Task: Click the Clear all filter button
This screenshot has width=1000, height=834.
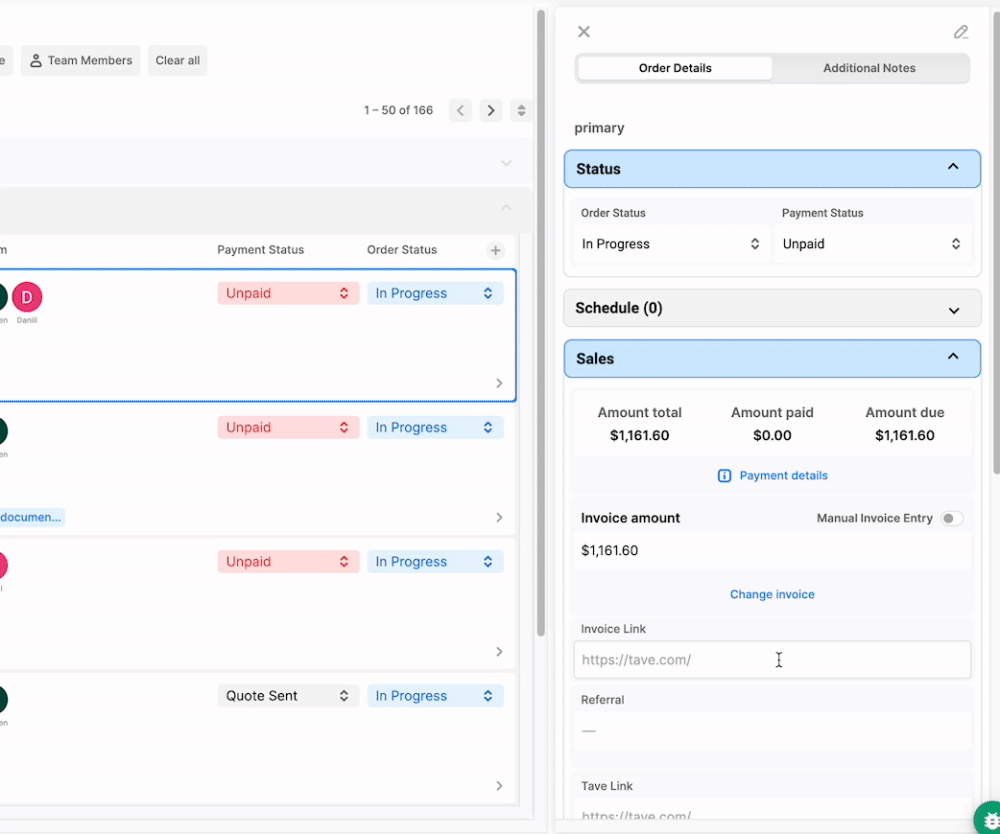Action: (x=177, y=61)
